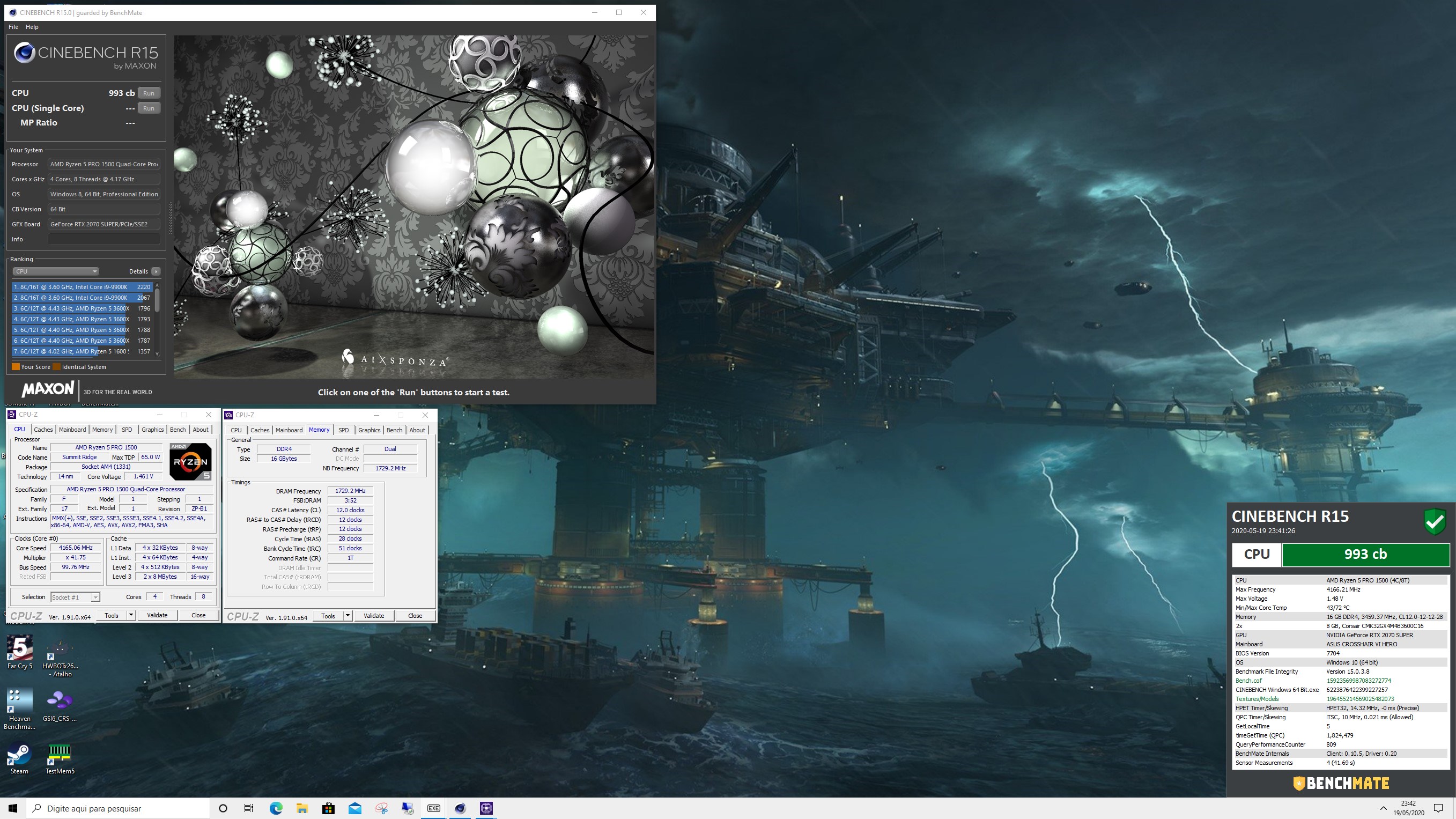This screenshot has width=1456, height=819.
Task: Open Bench tab in right CPU-Z window
Action: [395, 430]
